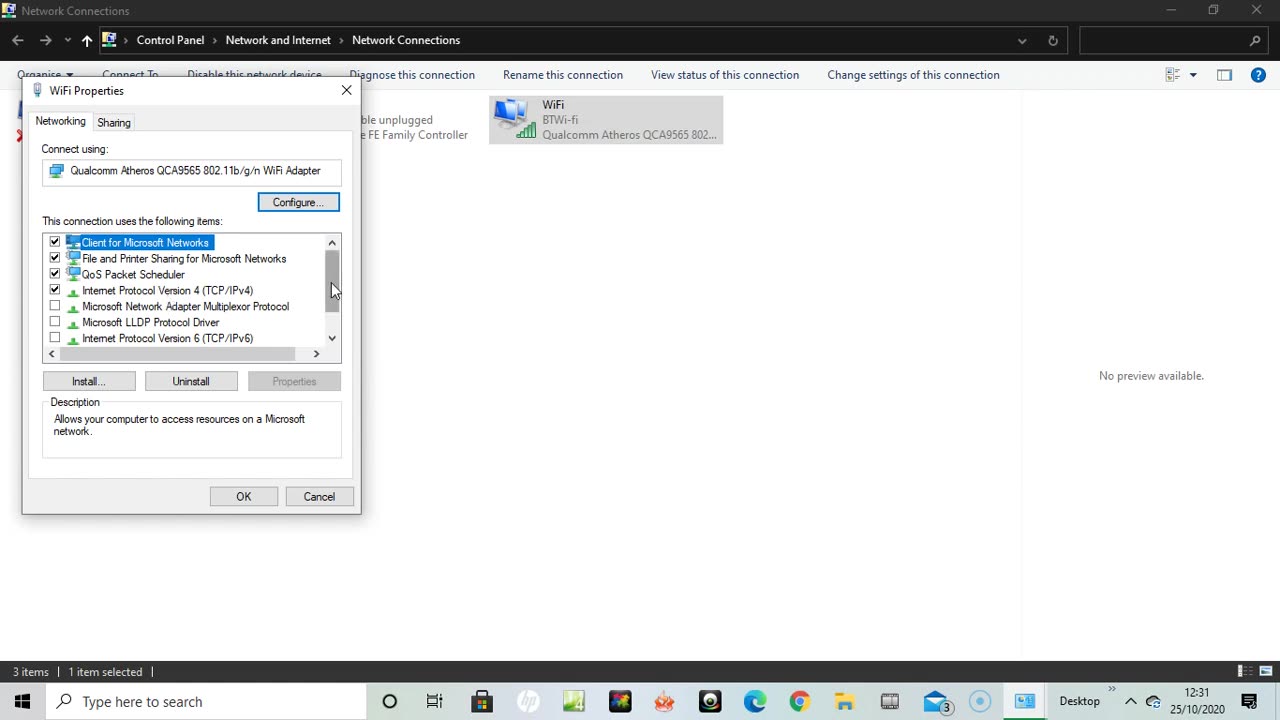Check Microsoft LLDP Protocol Driver
This screenshot has width=1280, height=720.
point(55,322)
